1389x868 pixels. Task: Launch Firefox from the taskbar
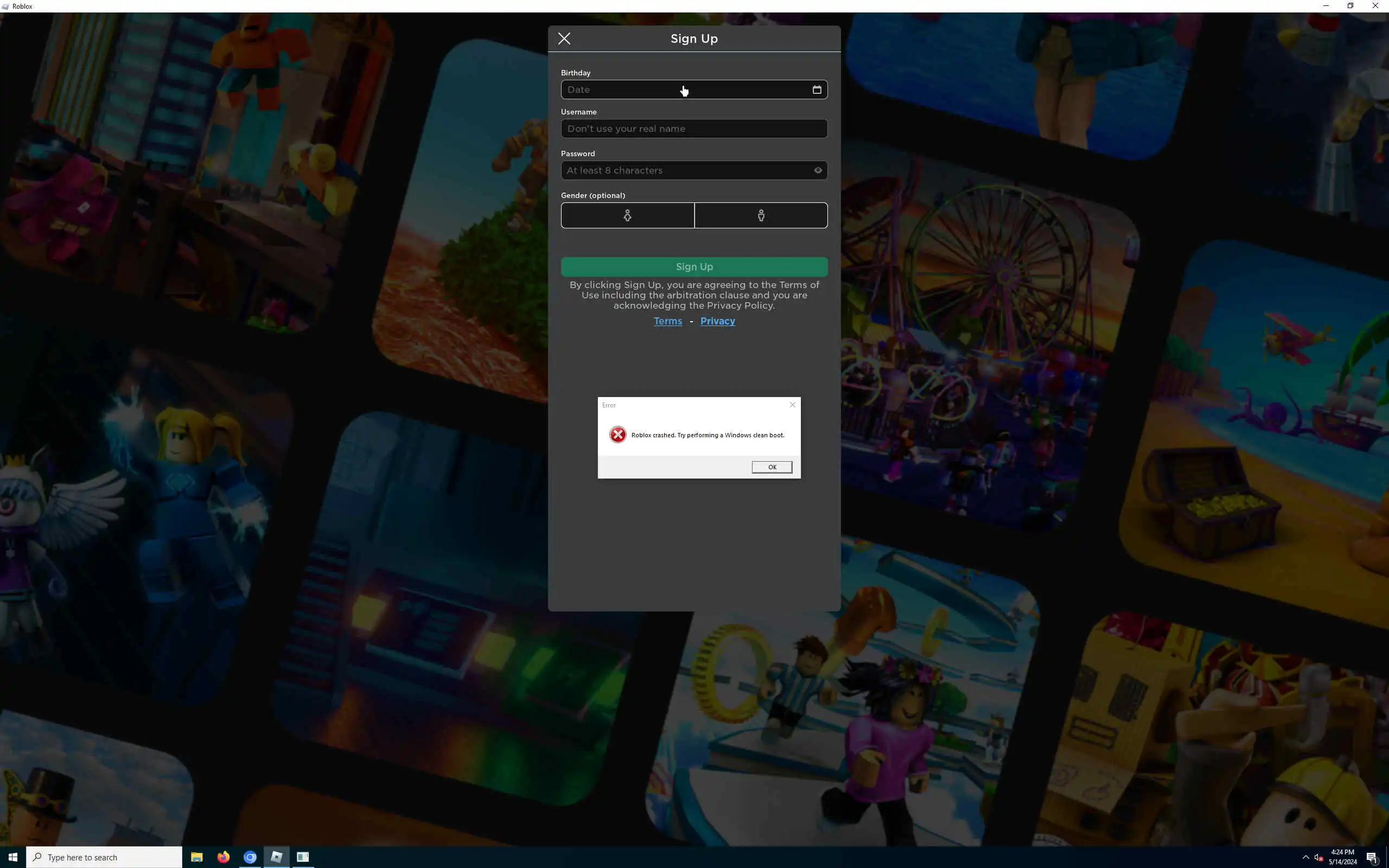point(224,857)
